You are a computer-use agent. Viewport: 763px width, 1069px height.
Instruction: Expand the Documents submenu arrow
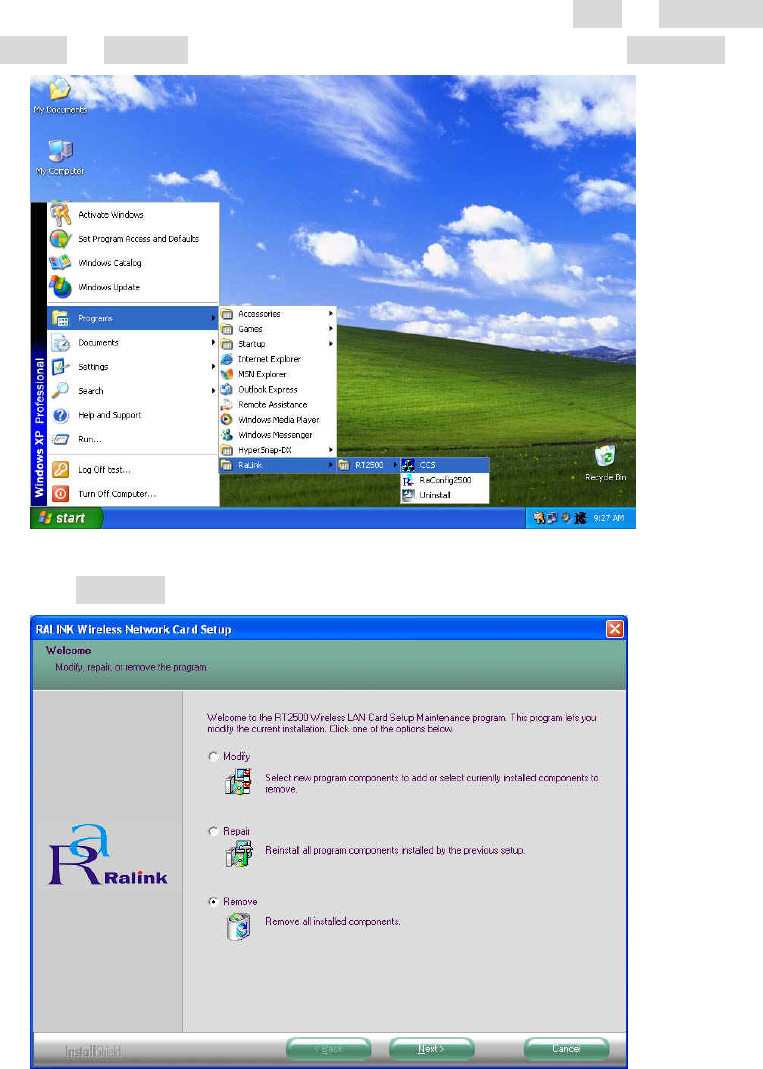pos(213,342)
